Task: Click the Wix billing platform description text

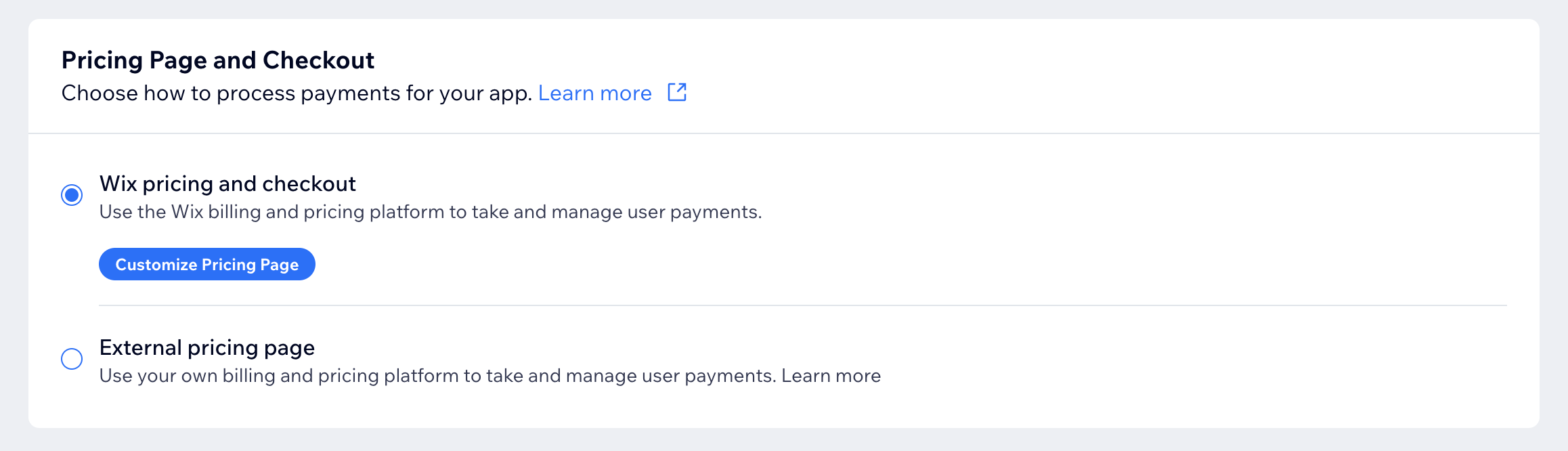Action: click(431, 212)
